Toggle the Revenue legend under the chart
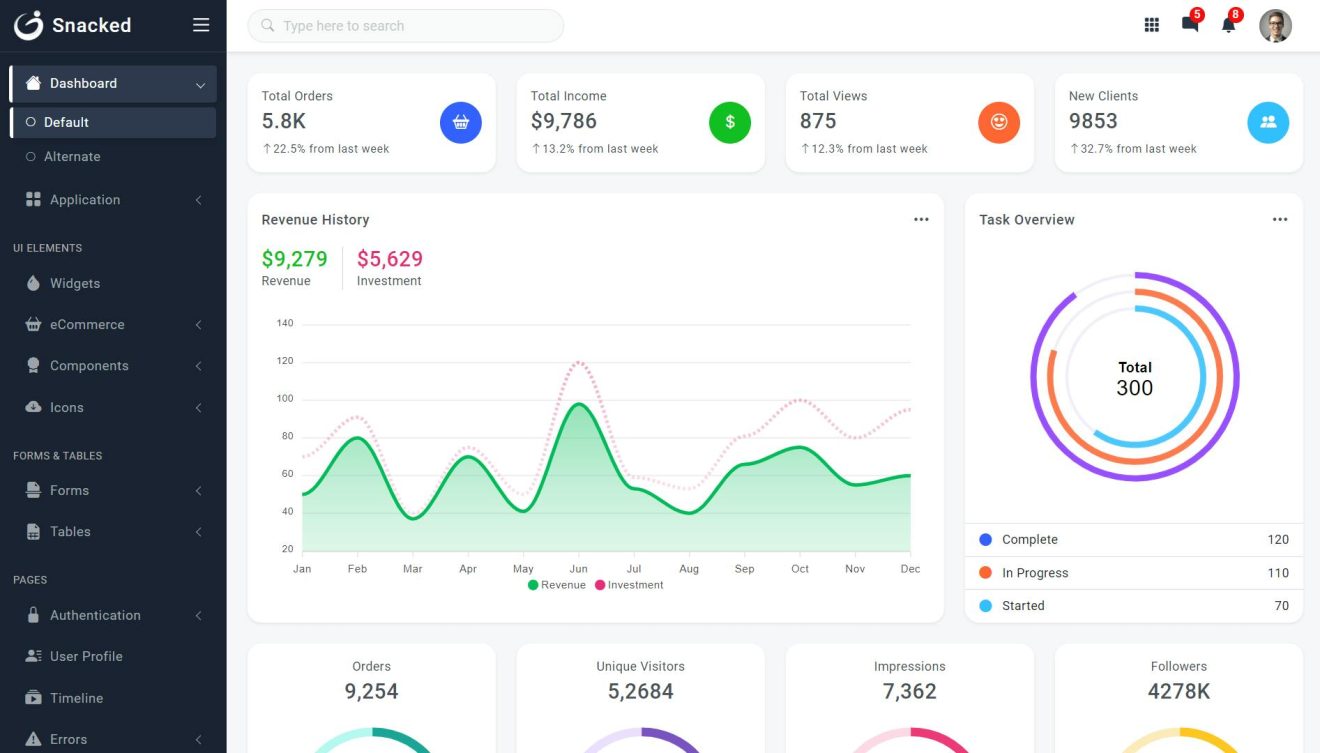The width and height of the screenshot is (1320, 753). pyautogui.click(x=559, y=584)
